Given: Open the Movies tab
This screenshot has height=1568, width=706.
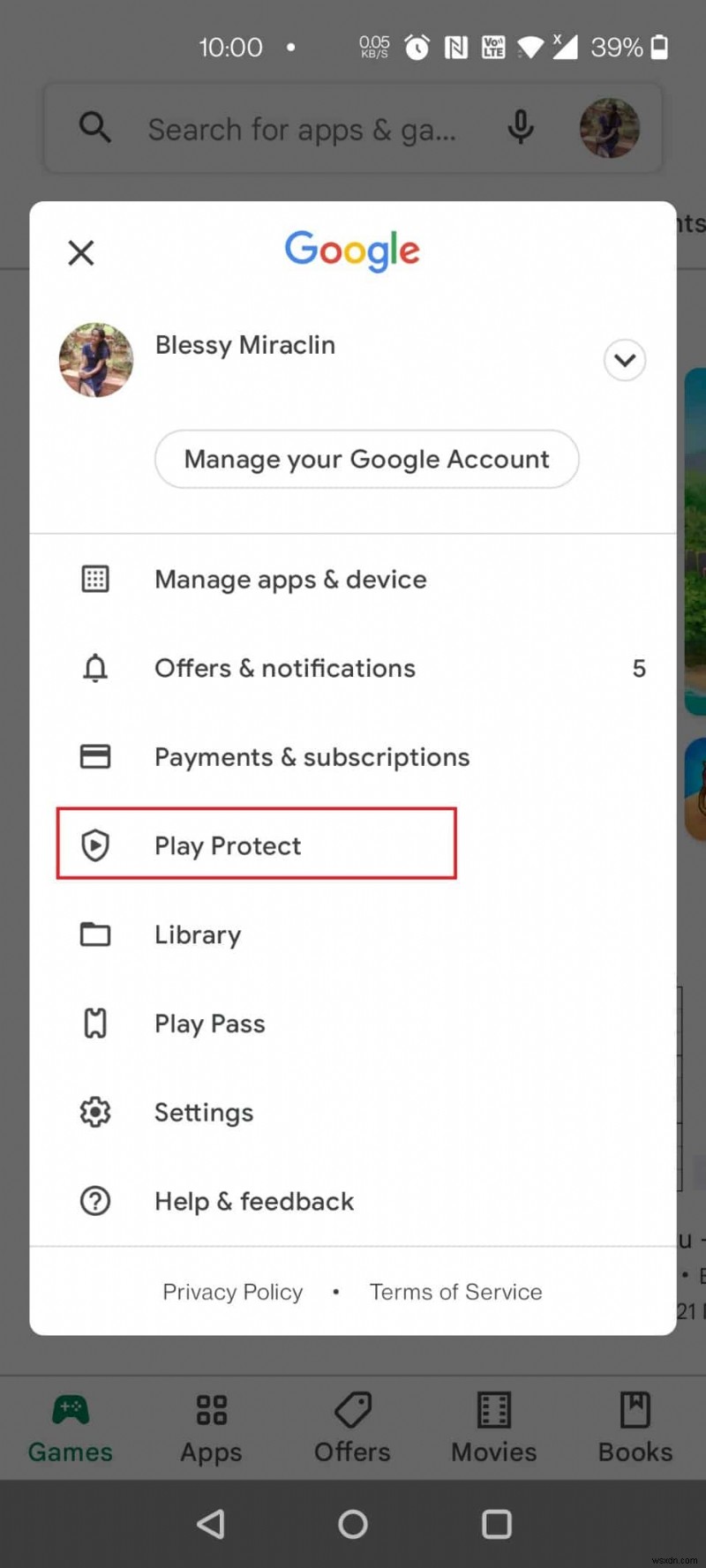Looking at the screenshot, I should (493, 1428).
